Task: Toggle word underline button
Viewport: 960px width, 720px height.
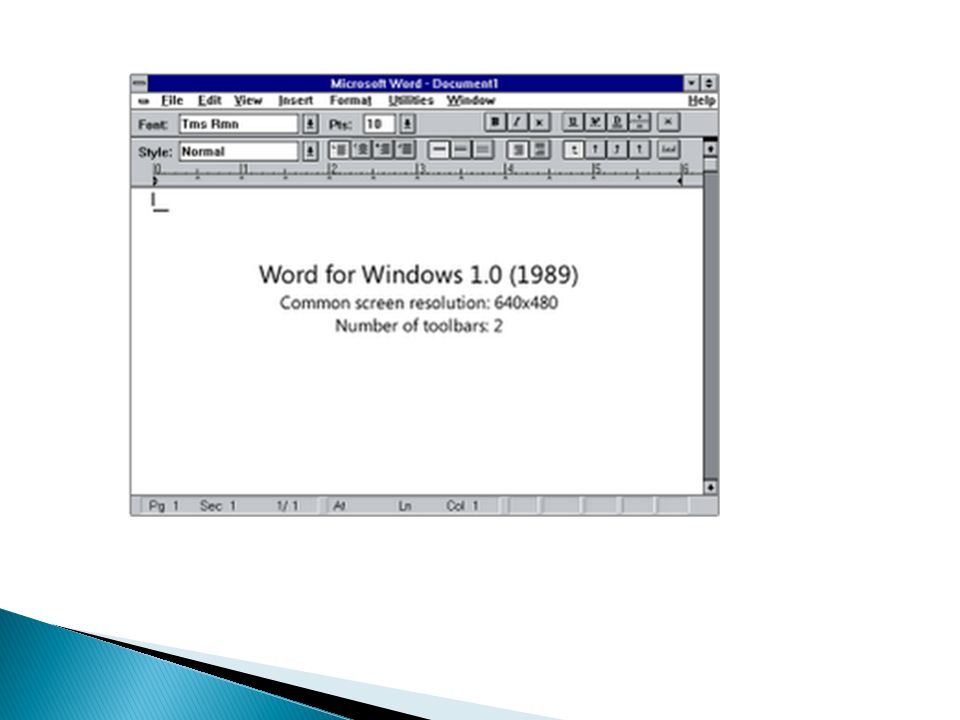Action: tap(594, 122)
